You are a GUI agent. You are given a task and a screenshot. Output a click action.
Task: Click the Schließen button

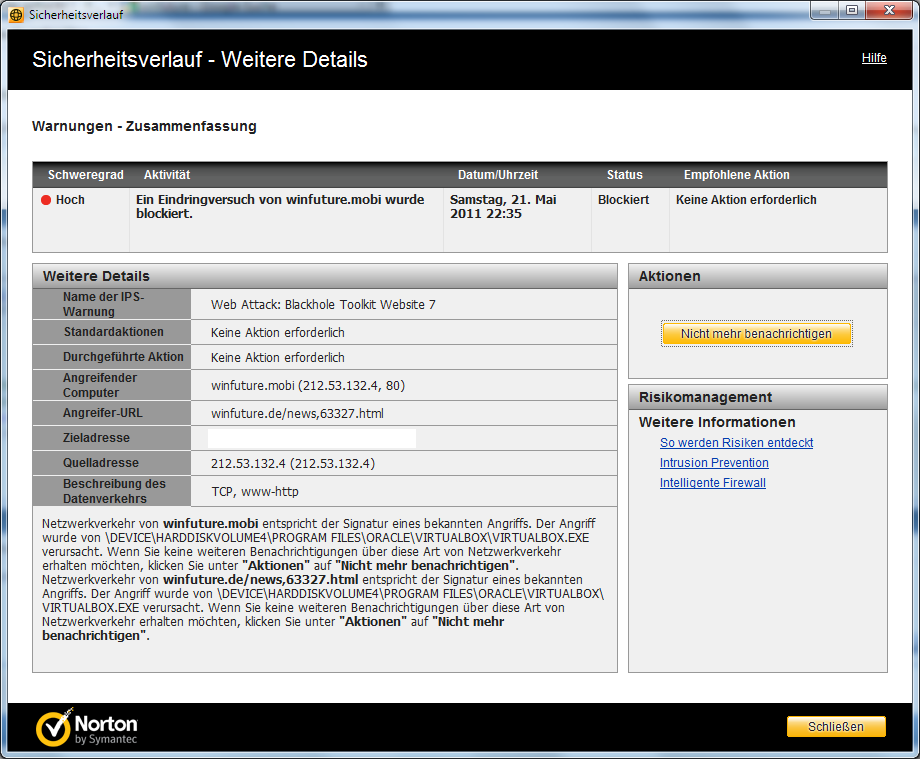836,727
